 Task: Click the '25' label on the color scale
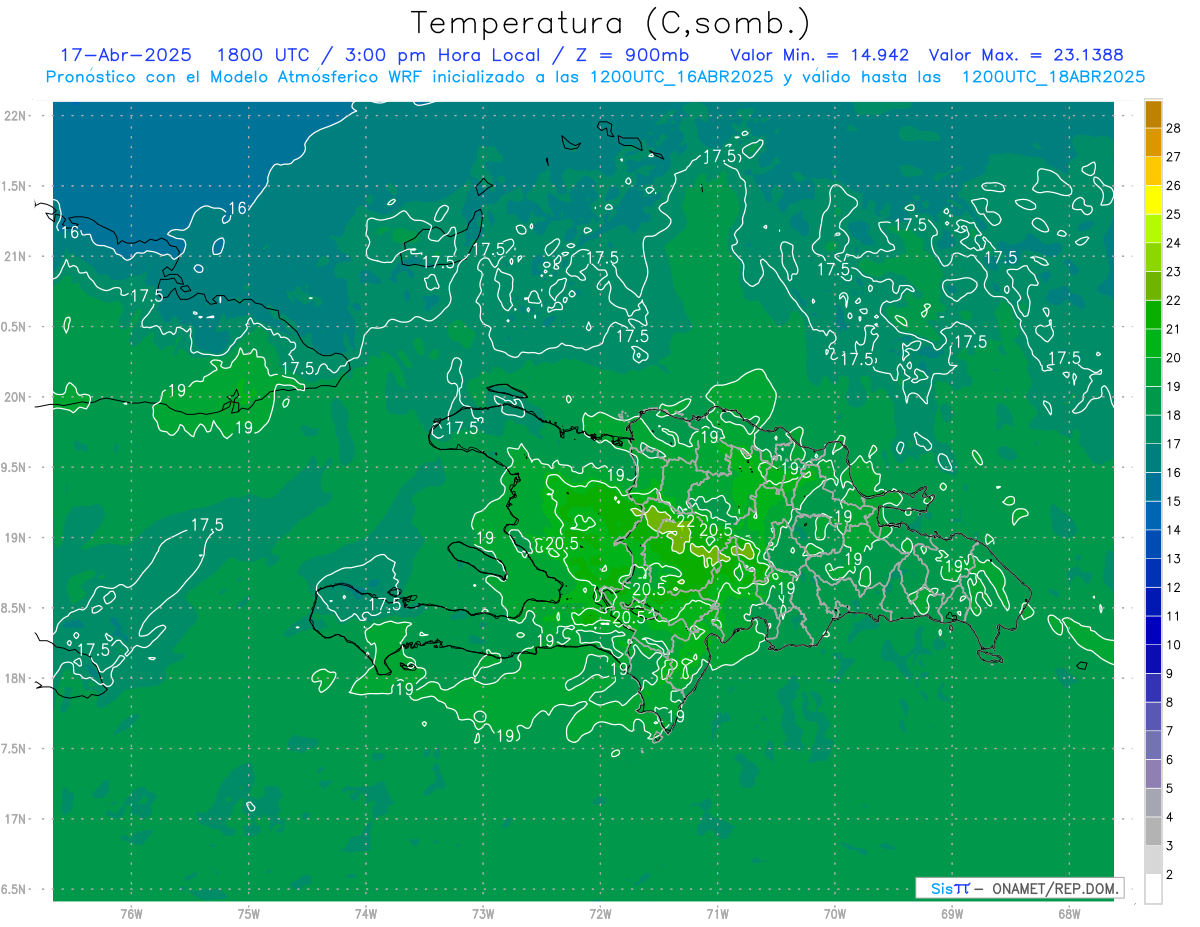click(x=1173, y=214)
